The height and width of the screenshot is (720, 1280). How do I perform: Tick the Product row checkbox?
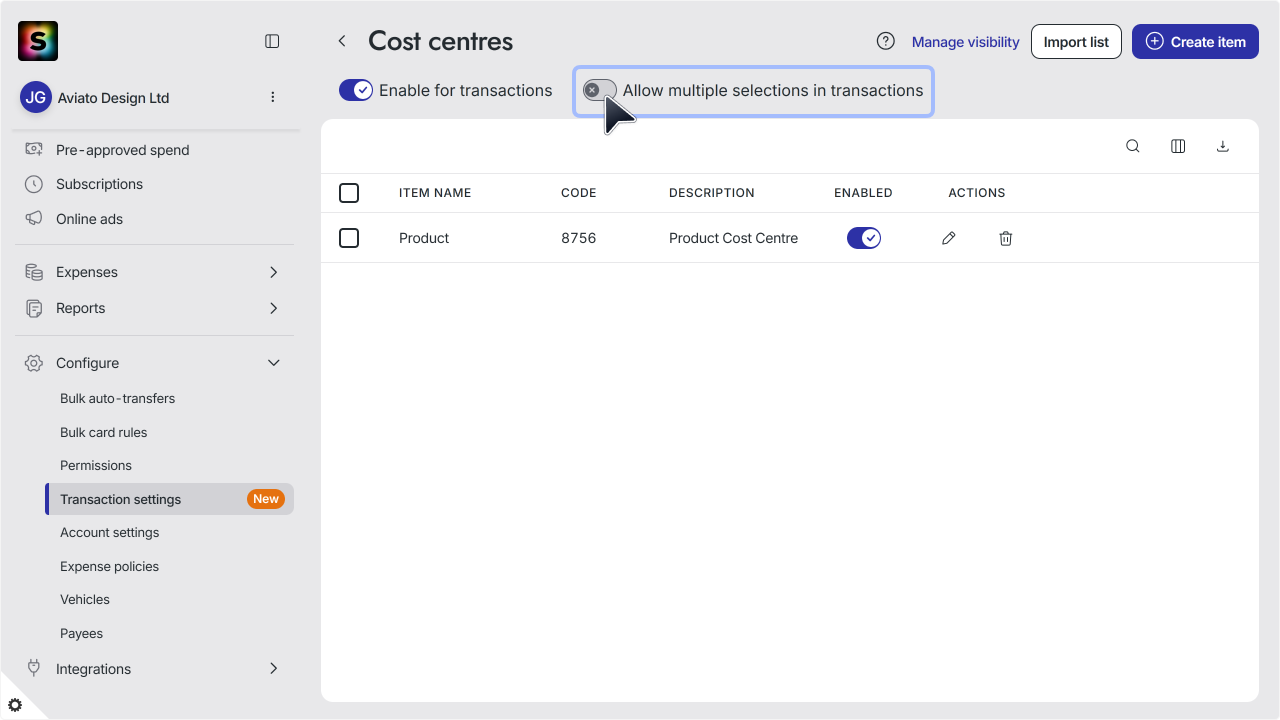(349, 238)
